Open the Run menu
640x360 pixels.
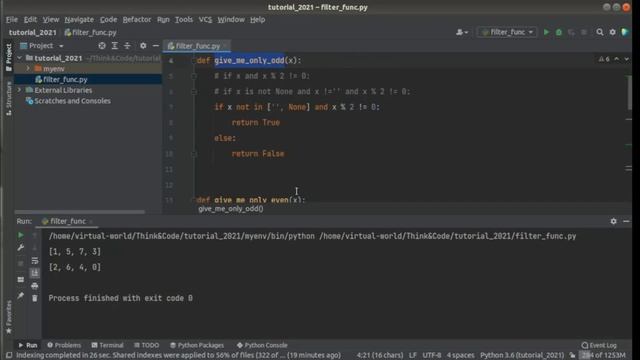click(163, 19)
